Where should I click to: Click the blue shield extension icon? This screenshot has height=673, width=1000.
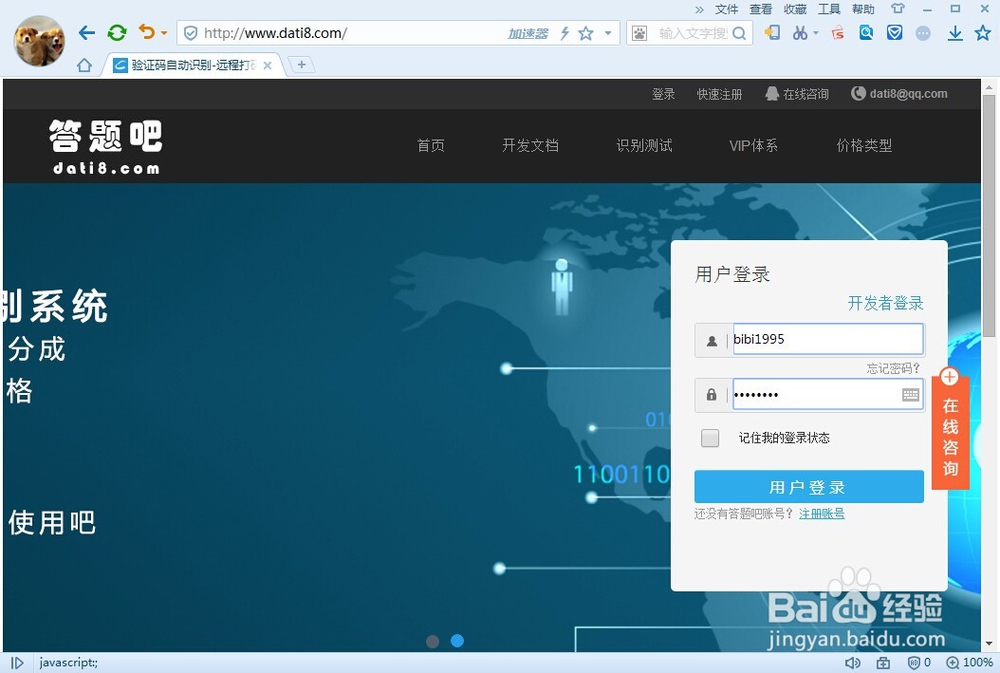(895, 33)
